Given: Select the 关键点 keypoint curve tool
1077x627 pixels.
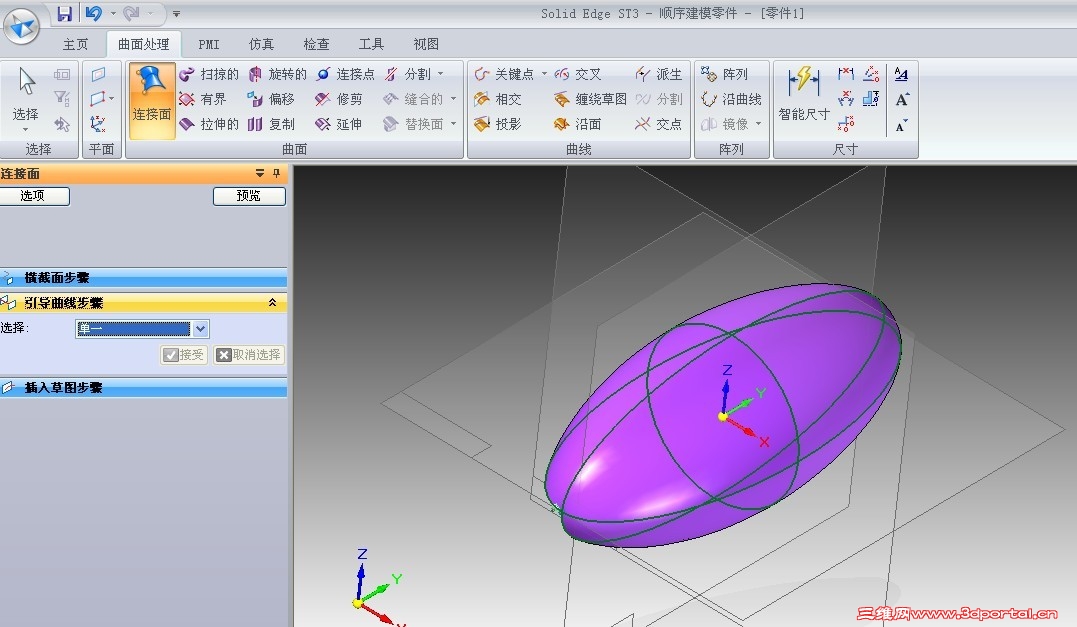Looking at the screenshot, I should (504, 74).
